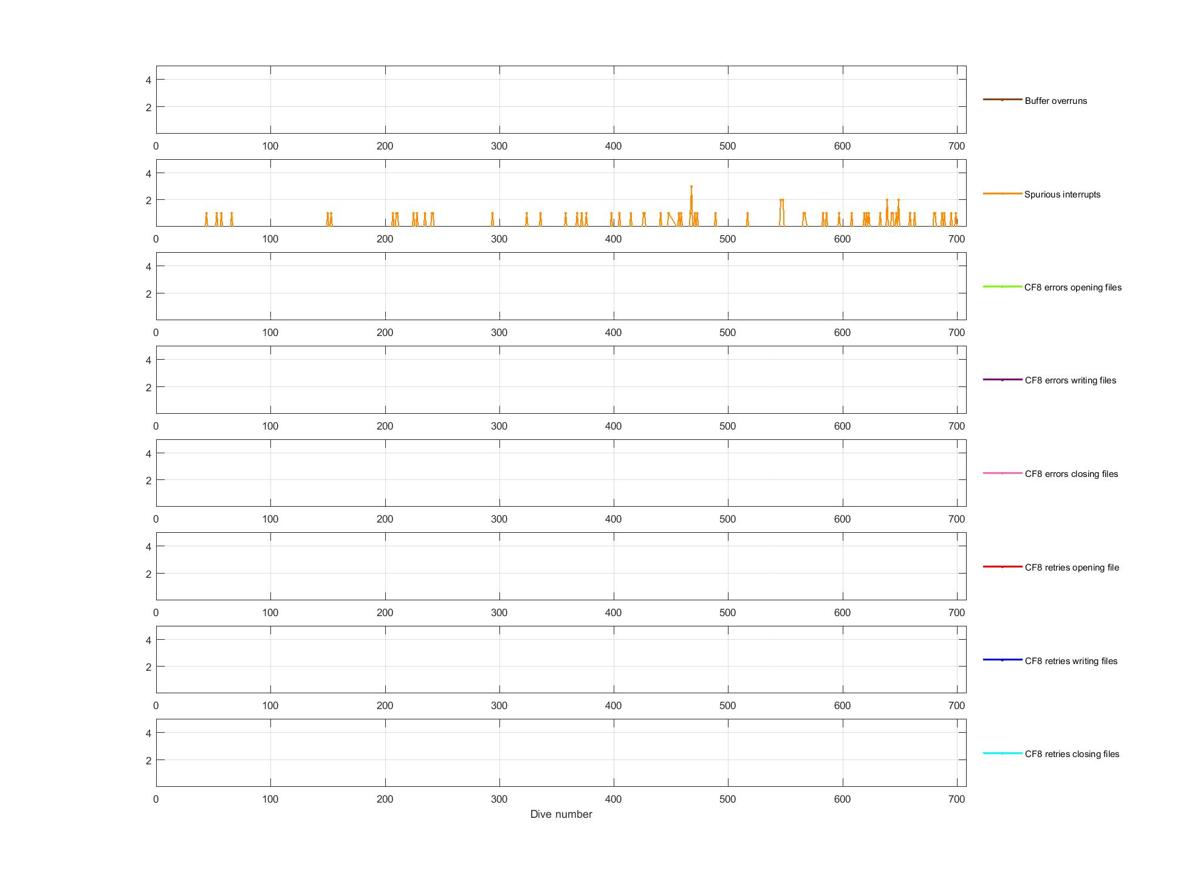The height and width of the screenshot is (885, 1200).
Task: Click tick label 400 under CF8 errors closing files plot
Action: click(x=614, y=519)
